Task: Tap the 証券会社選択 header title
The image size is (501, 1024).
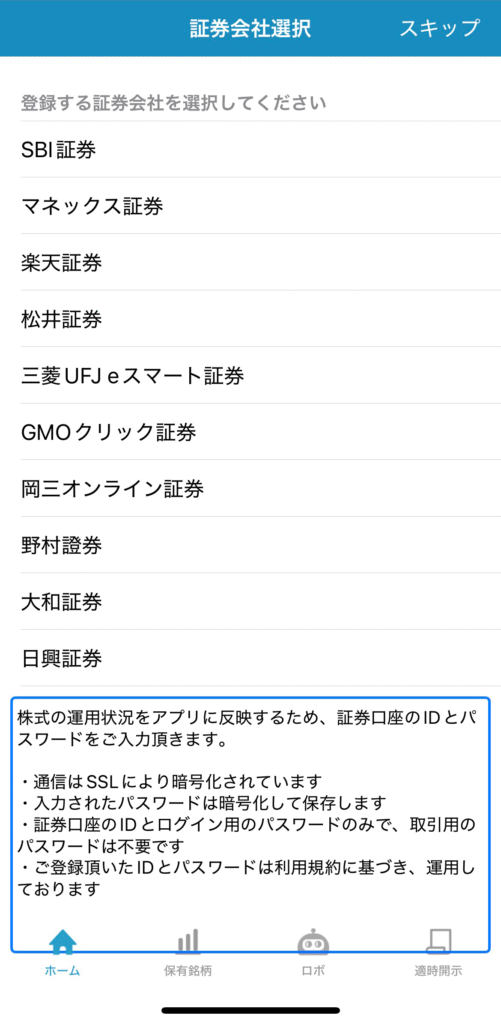Action: point(250,28)
